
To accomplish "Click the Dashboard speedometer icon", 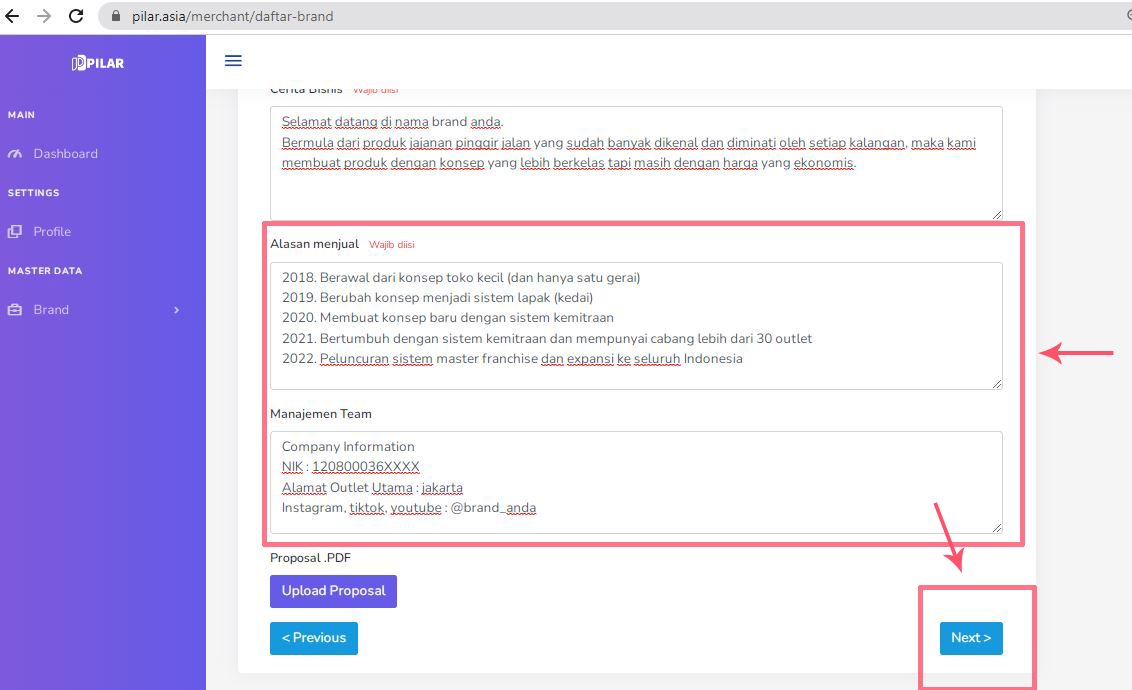I will pyautogui.click(x=14, y=154).
